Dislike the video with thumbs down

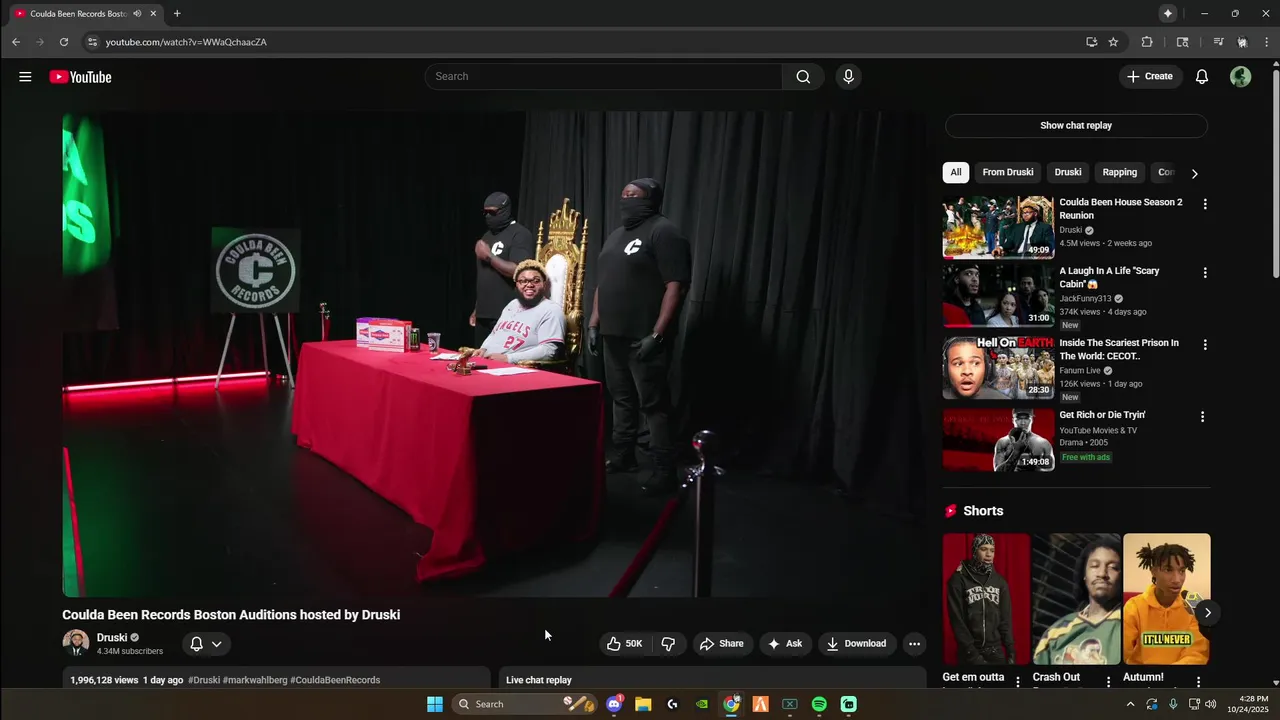click(668, 644)
